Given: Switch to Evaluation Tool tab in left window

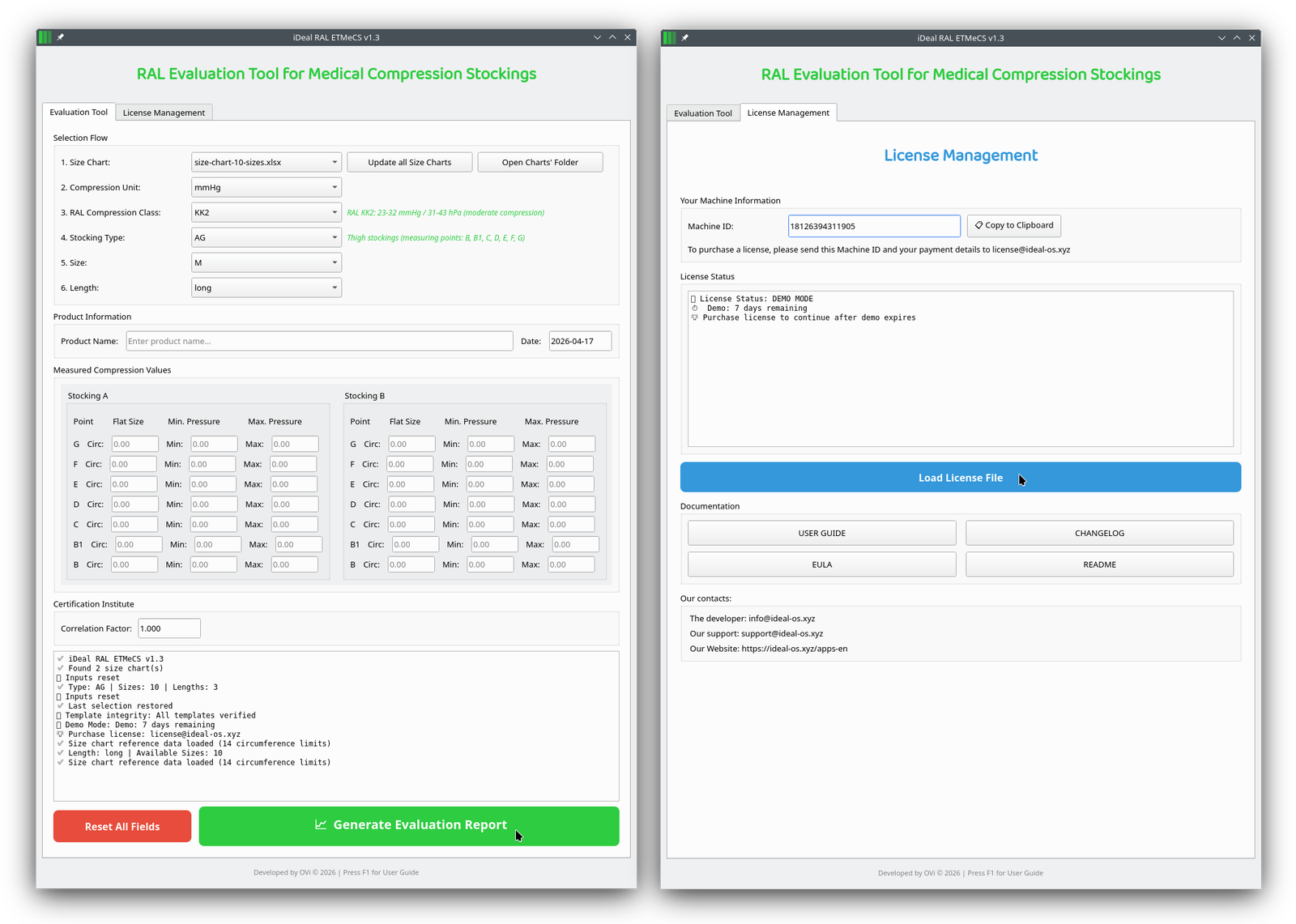Looking at the screenshot, I should [x=79, y=112].
